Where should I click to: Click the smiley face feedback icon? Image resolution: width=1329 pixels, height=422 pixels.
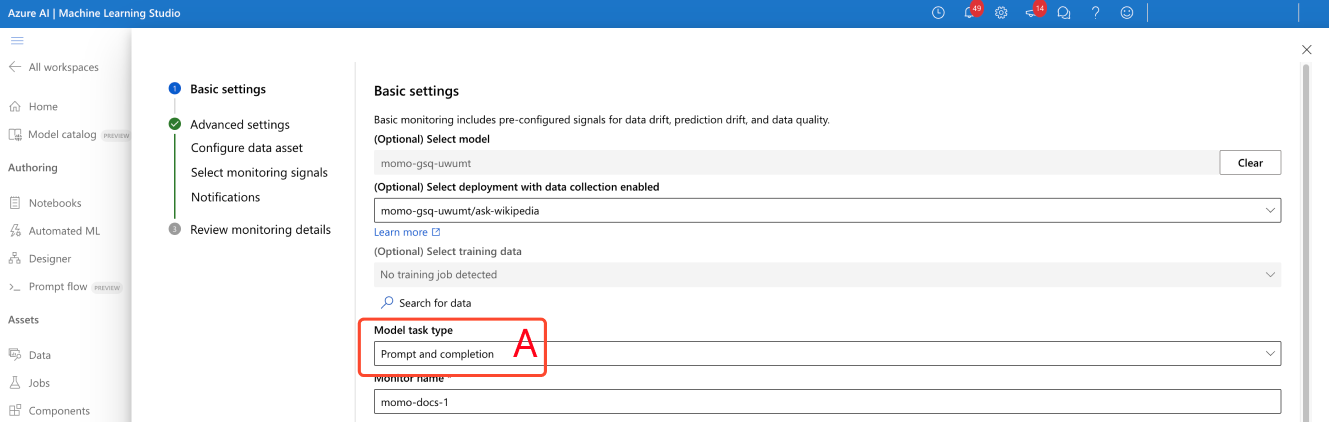click(x=1127, y=13)
